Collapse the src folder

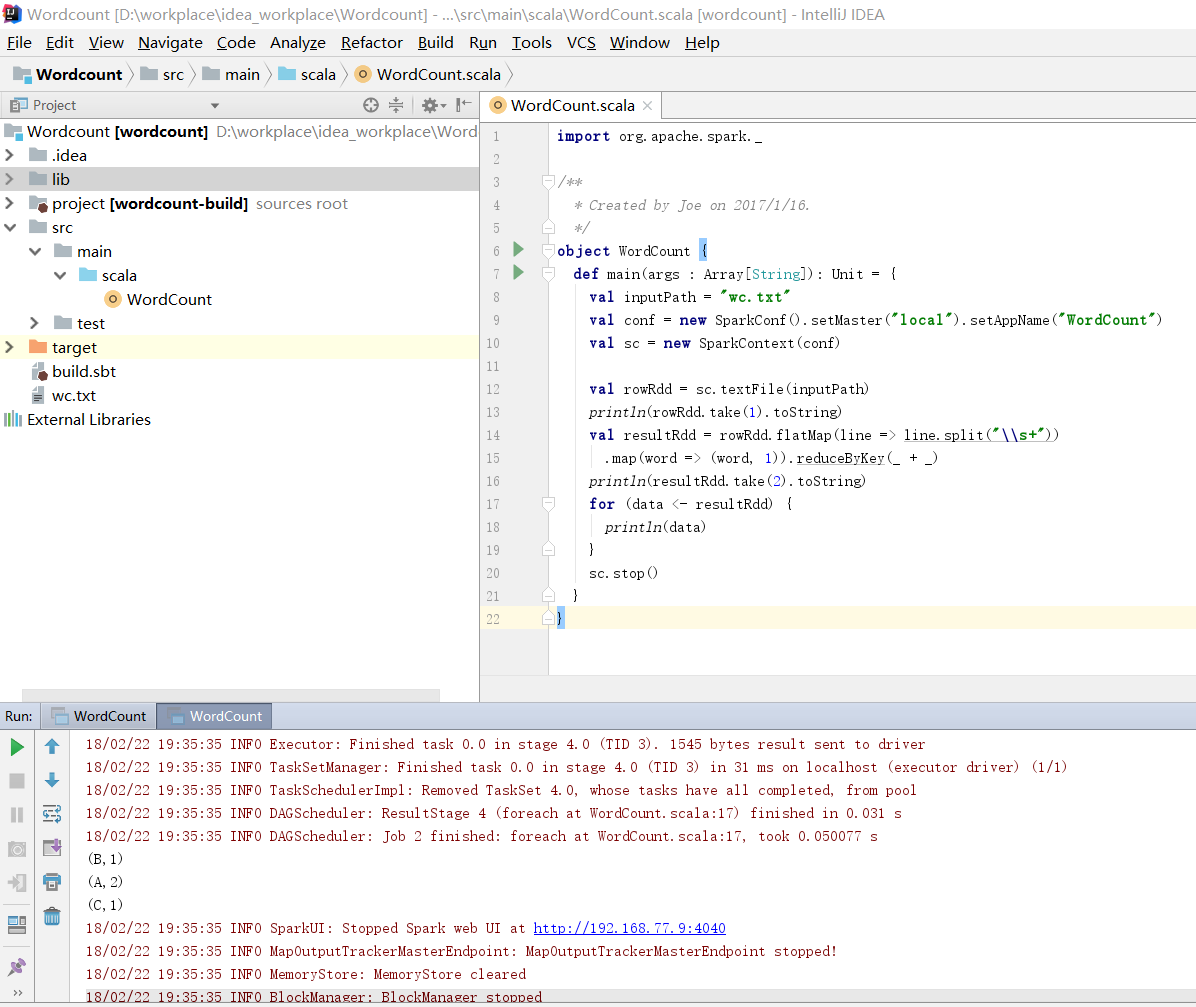[x=10, y=227]
